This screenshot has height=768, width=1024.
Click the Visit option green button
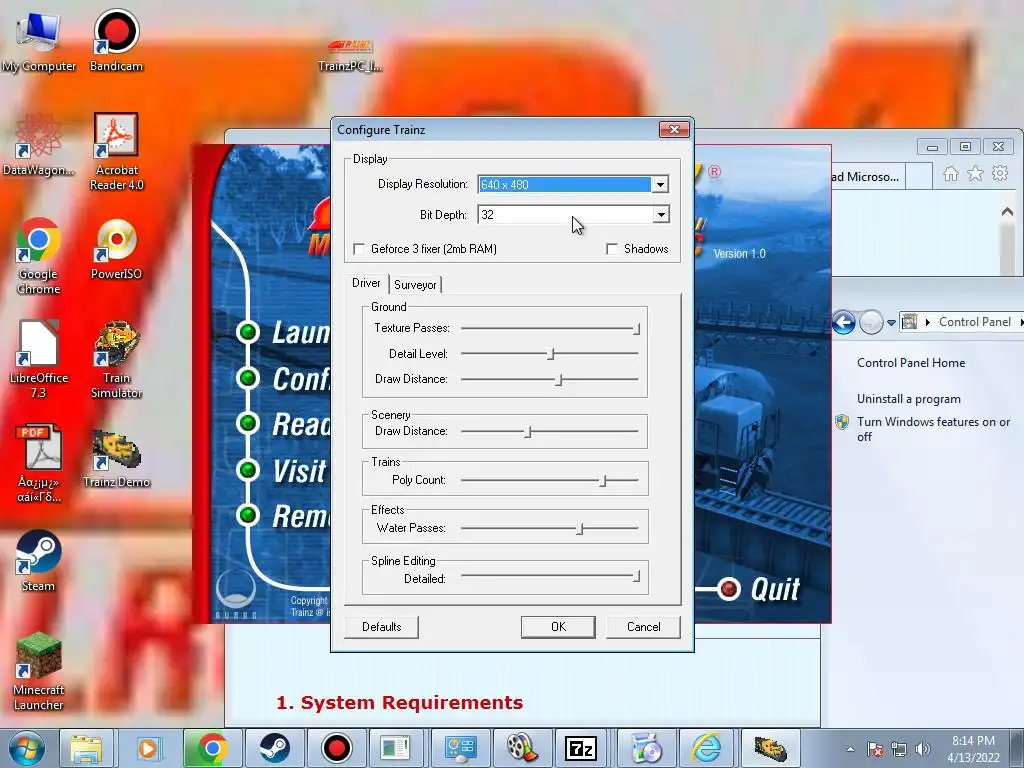[248, 470]
